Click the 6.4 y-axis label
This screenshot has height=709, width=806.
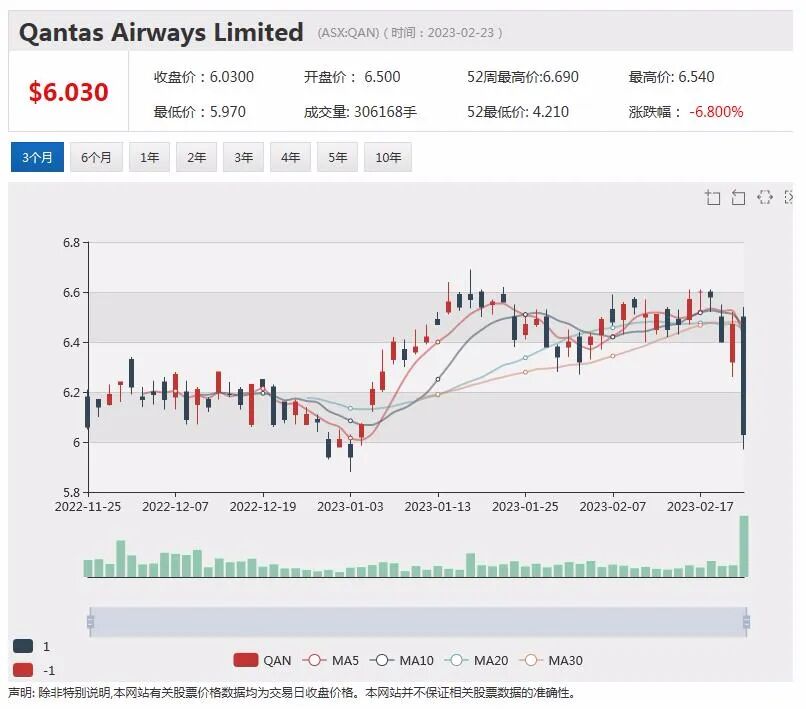pos(71,342)
